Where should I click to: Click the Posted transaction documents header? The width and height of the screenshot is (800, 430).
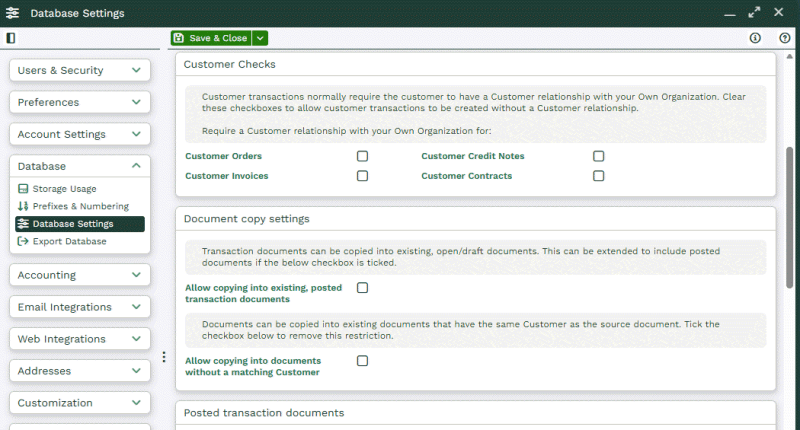click(x=264, y=413)
